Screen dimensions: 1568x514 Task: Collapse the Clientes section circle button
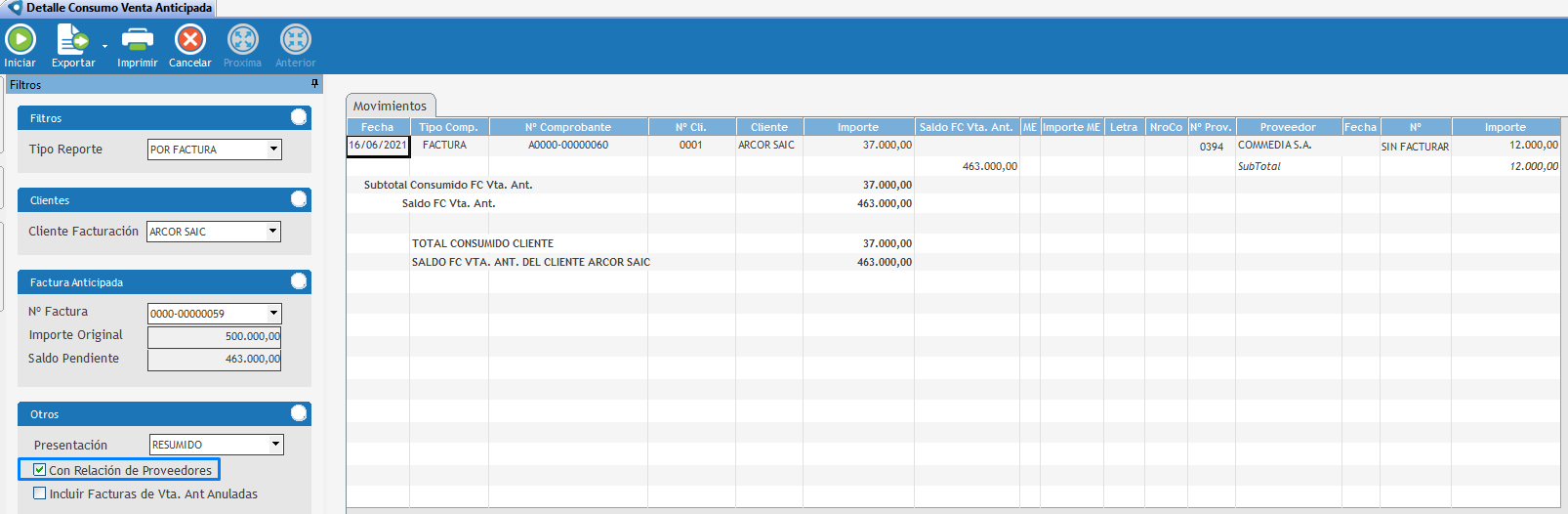(299, 199)
